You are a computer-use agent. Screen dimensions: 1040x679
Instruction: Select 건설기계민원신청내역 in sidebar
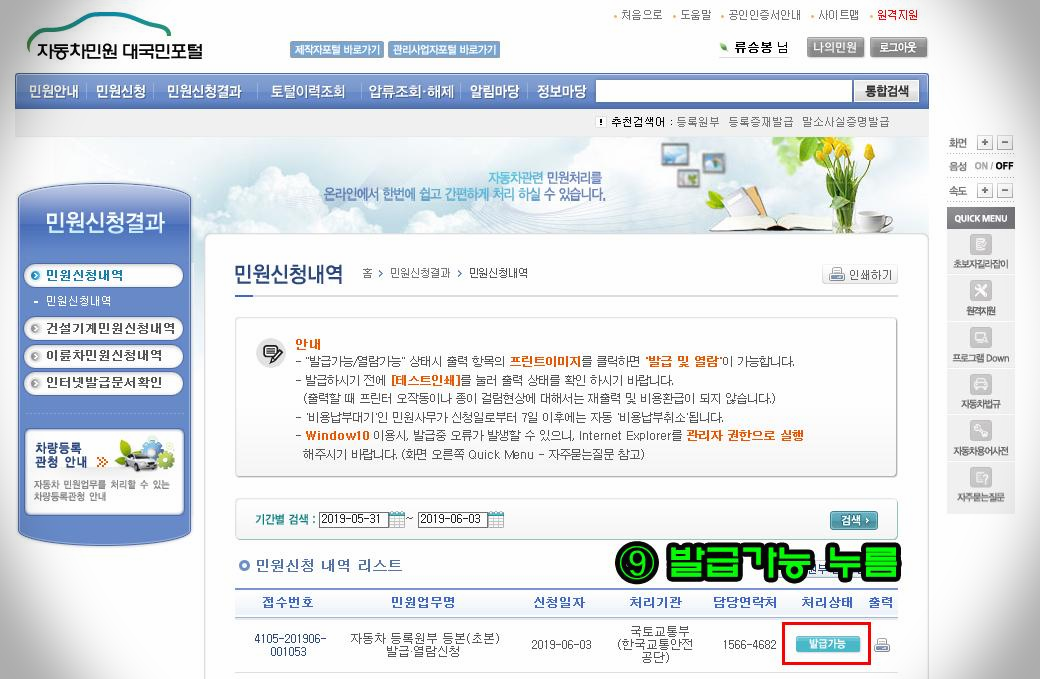point(103,328)
